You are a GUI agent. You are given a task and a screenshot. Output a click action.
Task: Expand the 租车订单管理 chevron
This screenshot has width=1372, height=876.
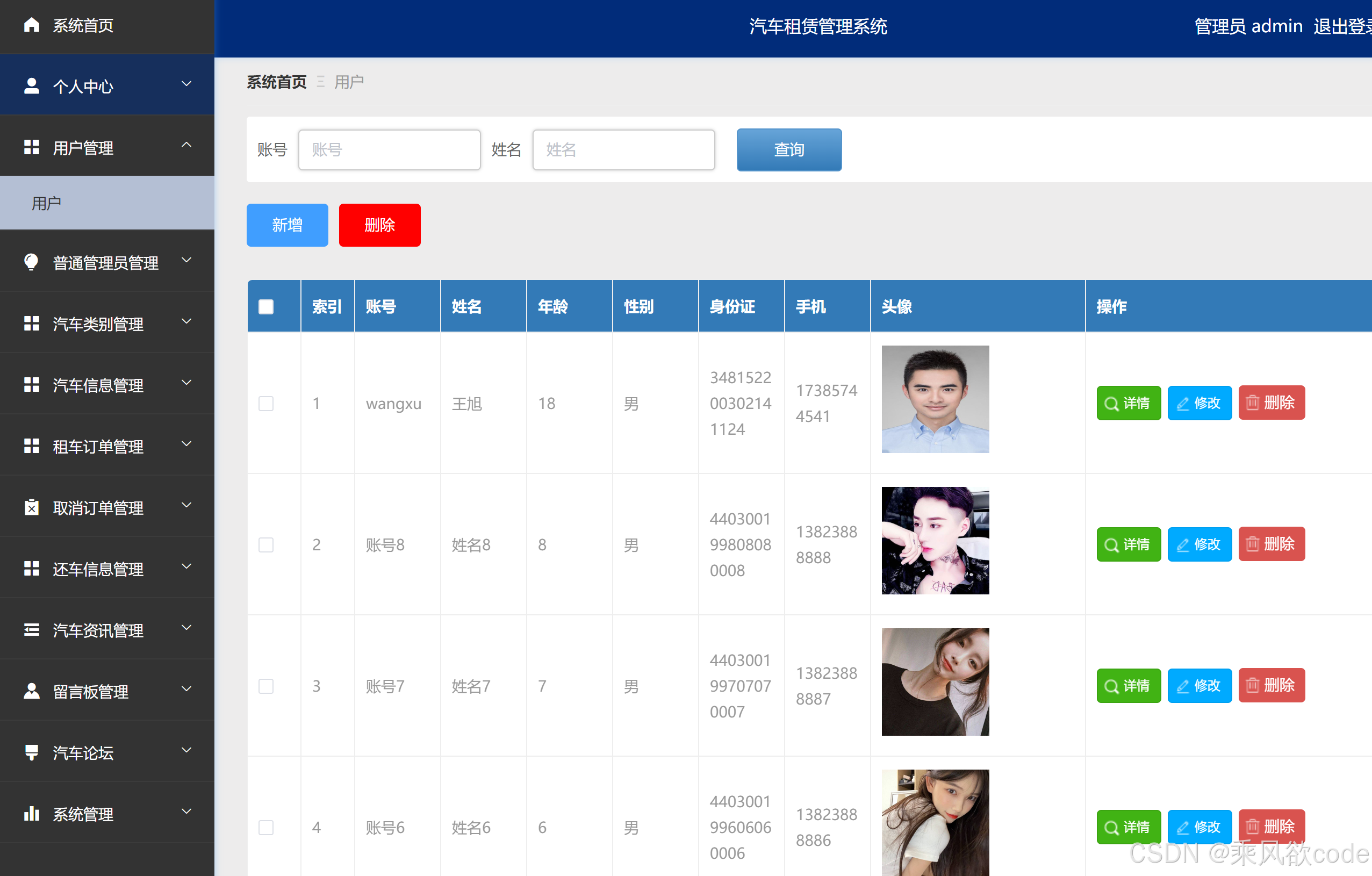point(186,444)
